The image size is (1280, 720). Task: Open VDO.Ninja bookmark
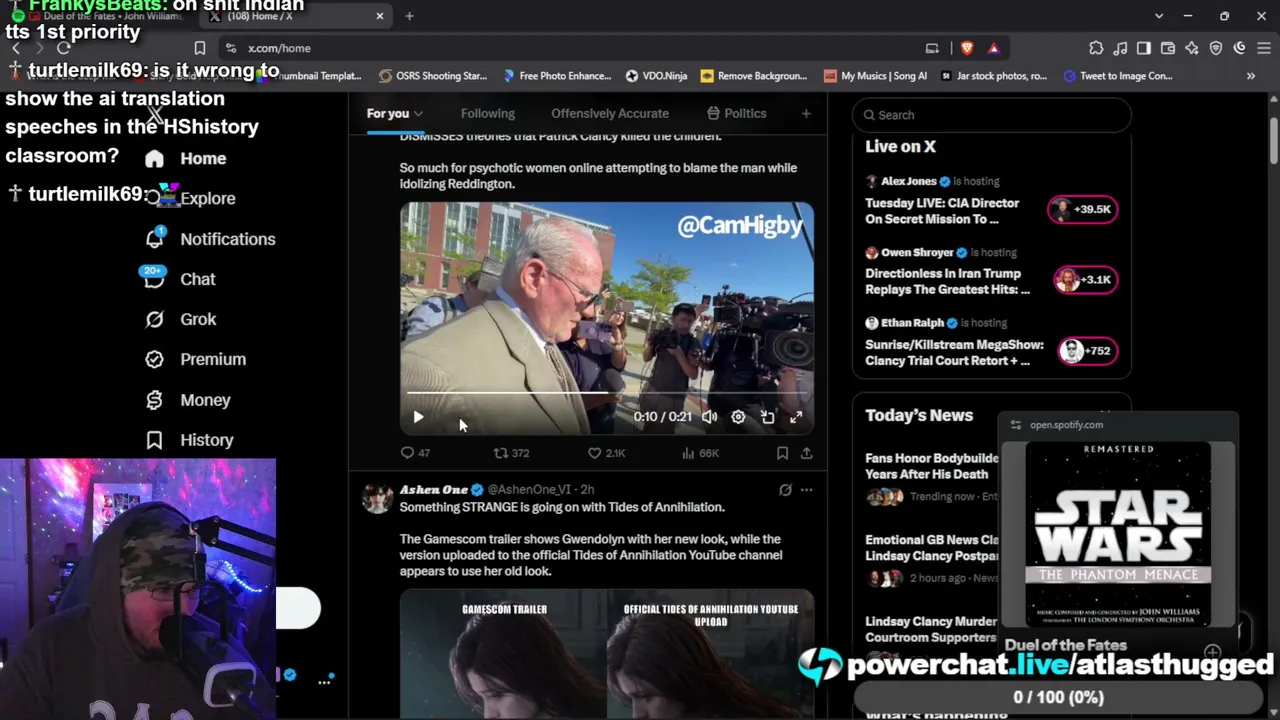[656, 76]
